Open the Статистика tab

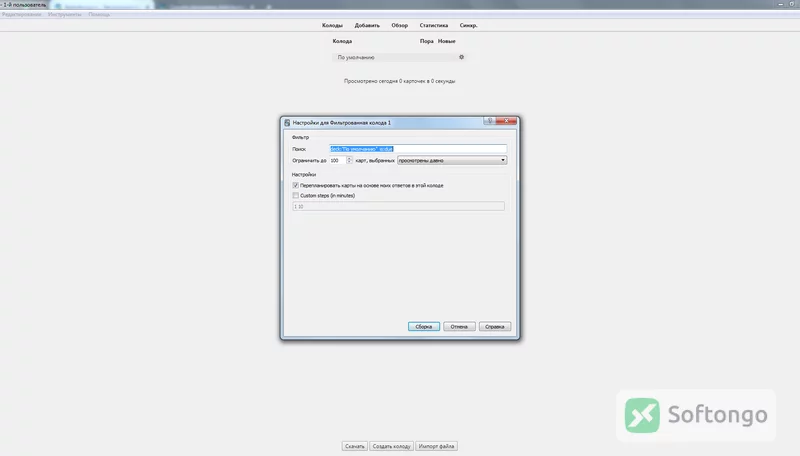pyautogui.click(x=434, y=25)
